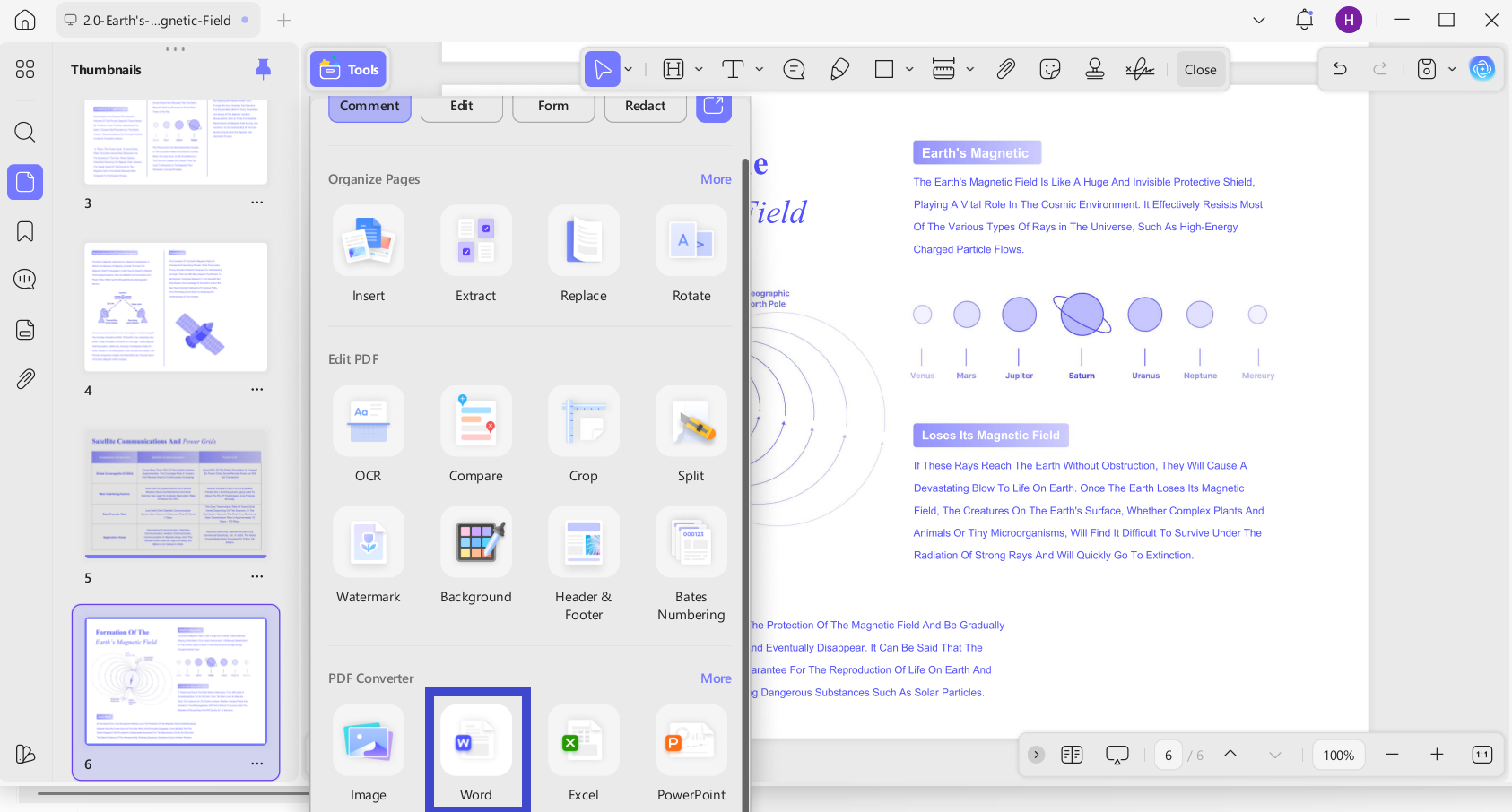Click More next to Organize Pages

click(716, 179)
